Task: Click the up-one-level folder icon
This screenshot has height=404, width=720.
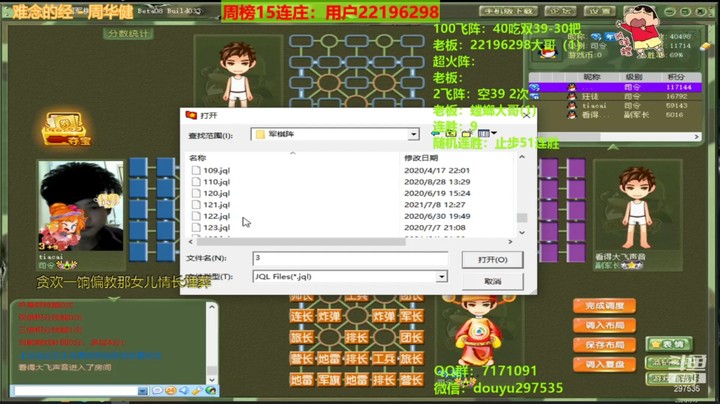Action: pyautogui.click(x=451, y=134)
